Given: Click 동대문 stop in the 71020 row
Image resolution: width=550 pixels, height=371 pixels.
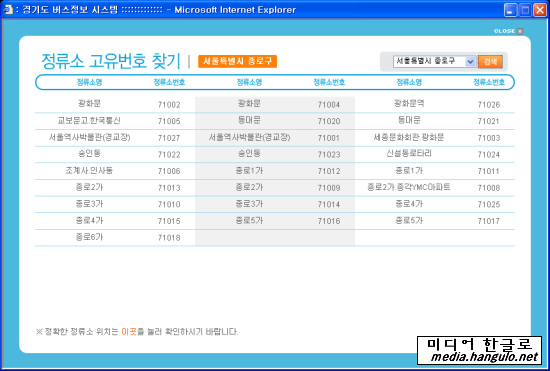Looking at the screenshot, I should 249,120.
